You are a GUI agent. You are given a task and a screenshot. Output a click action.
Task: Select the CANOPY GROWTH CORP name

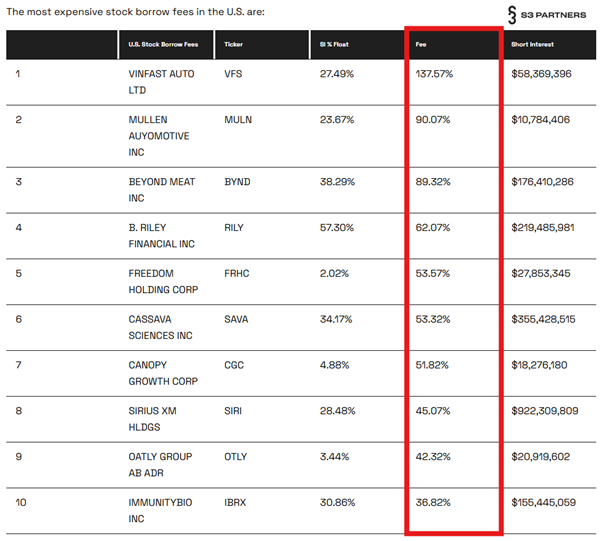[x=160, y=372]
